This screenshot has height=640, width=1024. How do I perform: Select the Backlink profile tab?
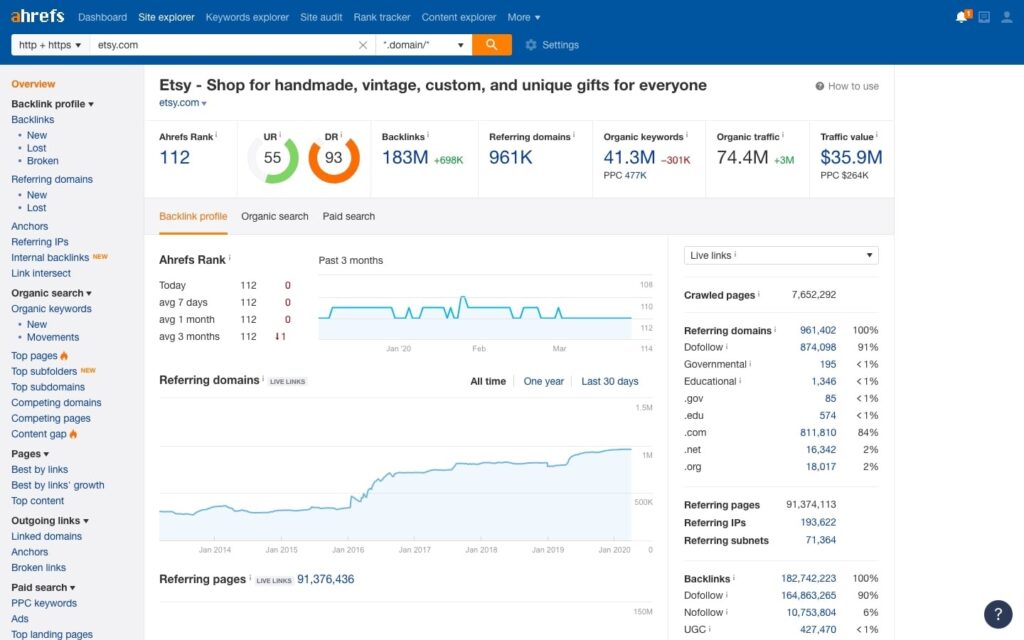(x=193, y=216)
